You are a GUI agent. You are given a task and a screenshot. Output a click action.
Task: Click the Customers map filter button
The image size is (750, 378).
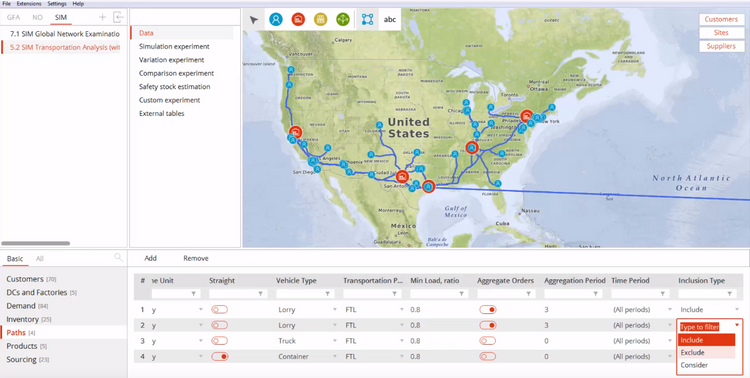[x=721, y=19]
